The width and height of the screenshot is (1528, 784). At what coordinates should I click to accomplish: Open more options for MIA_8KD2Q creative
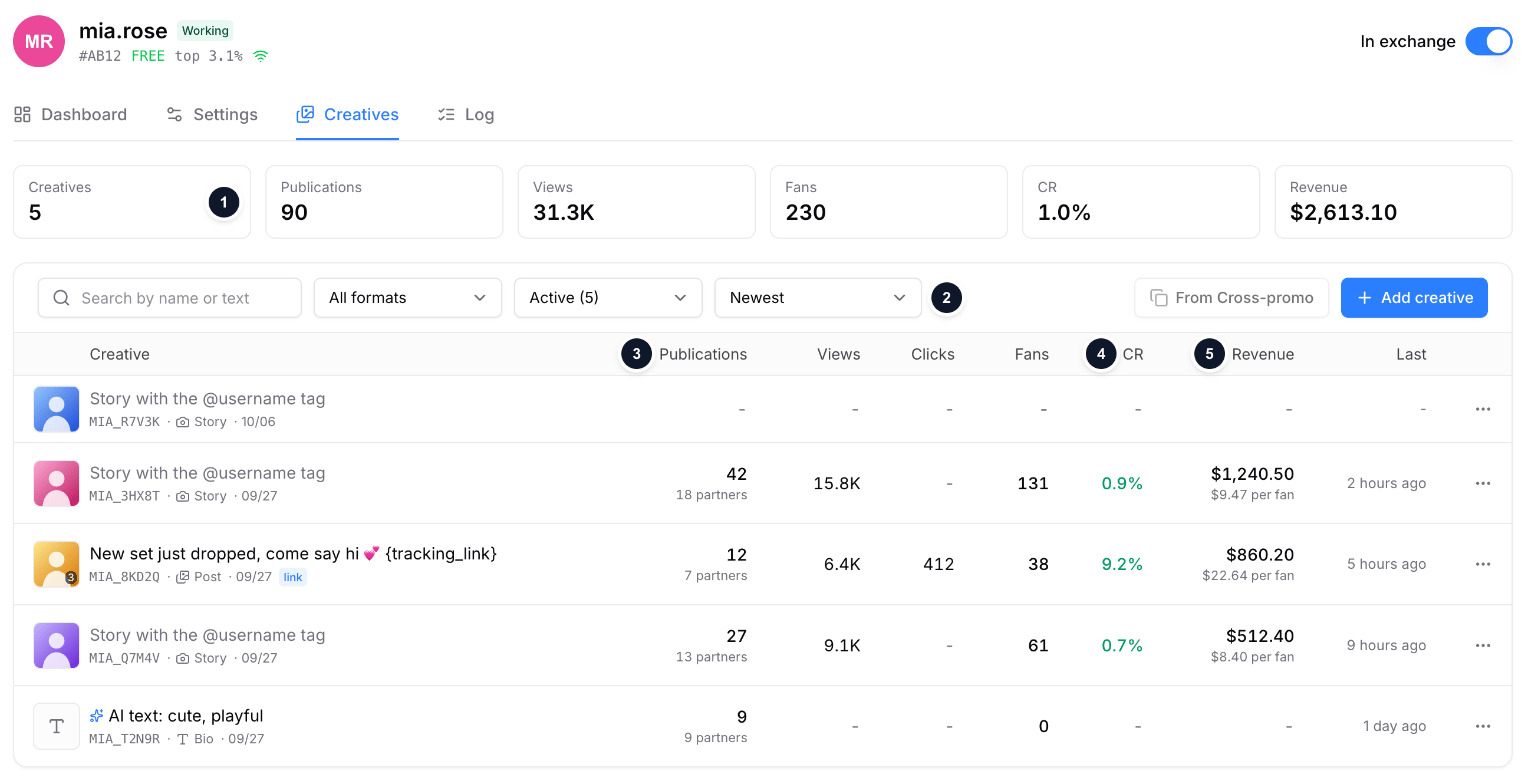[x=1483, y=564]
